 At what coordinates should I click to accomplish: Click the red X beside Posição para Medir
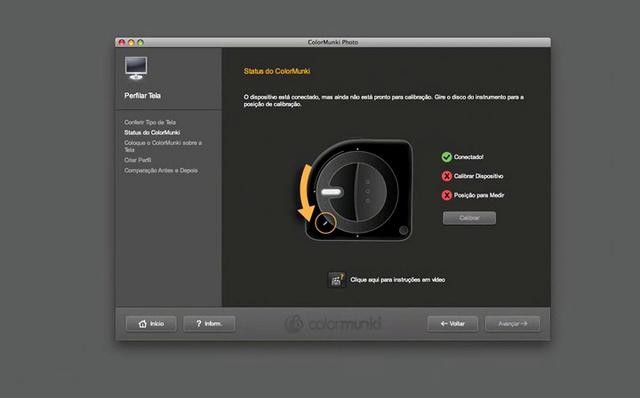coord(447,195)
